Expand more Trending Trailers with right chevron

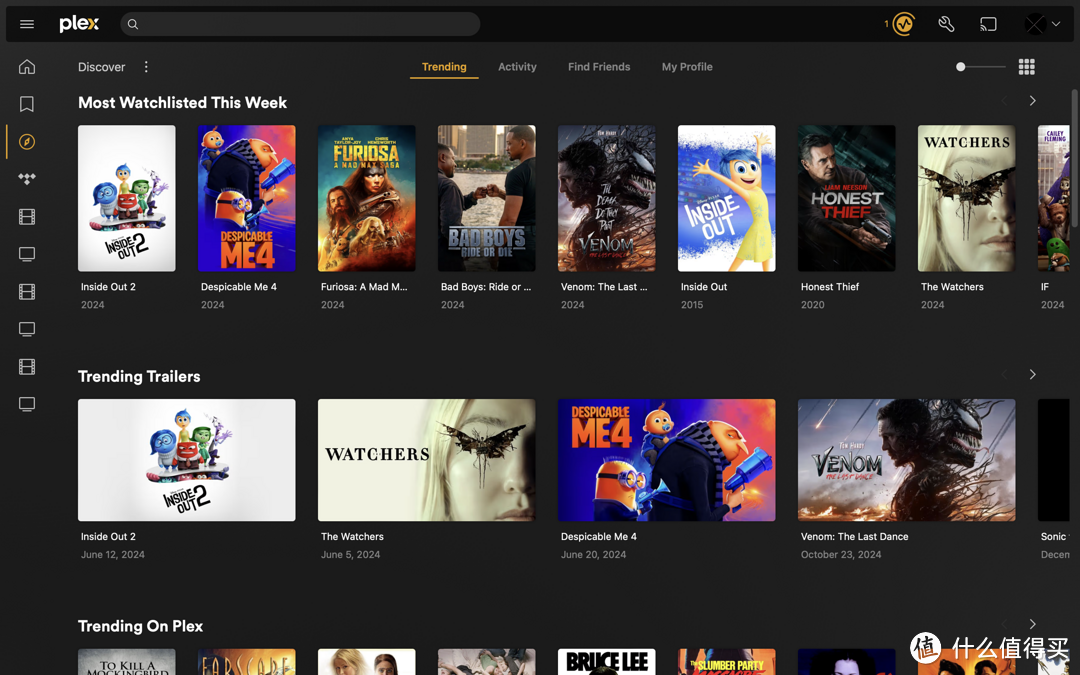click(x=1032, y=374)
